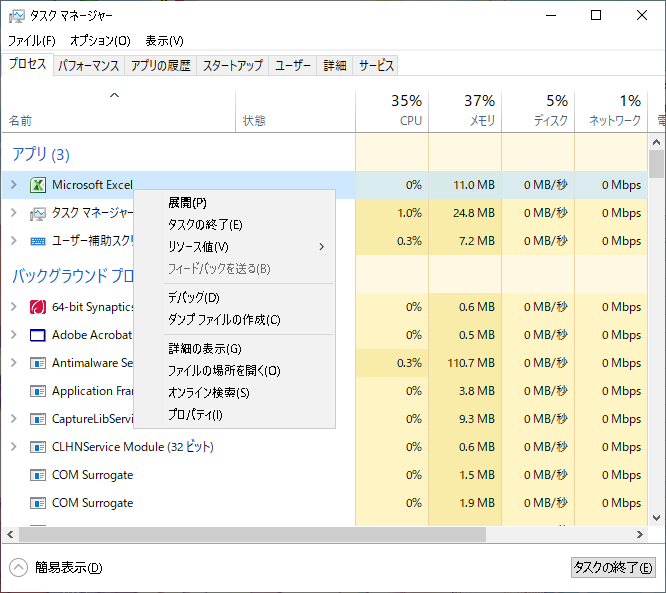
Task: Expand the タスク マネージャー process row
Action: (14, 213)
